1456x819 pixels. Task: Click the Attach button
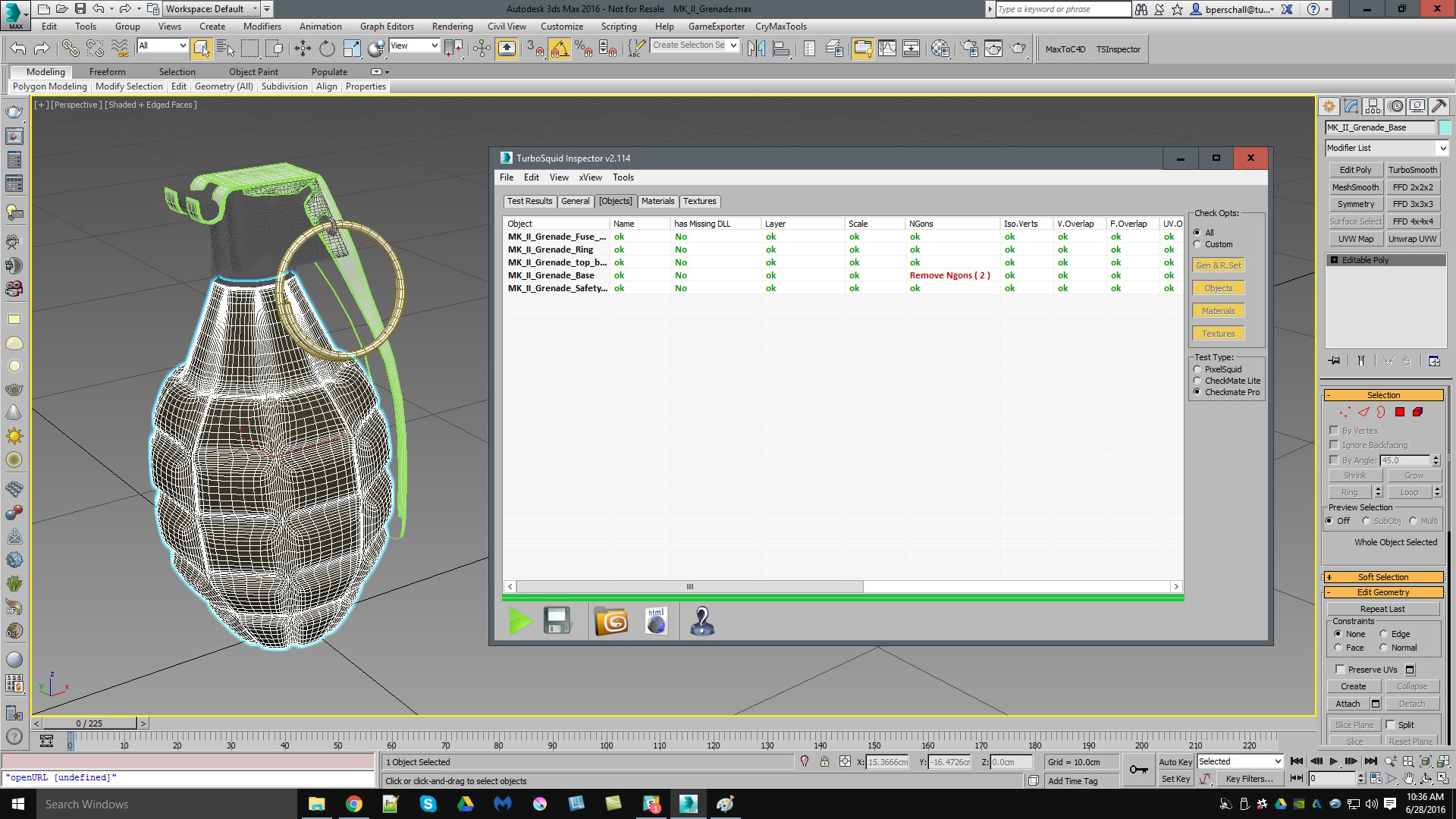click(x=1348, y=704)
